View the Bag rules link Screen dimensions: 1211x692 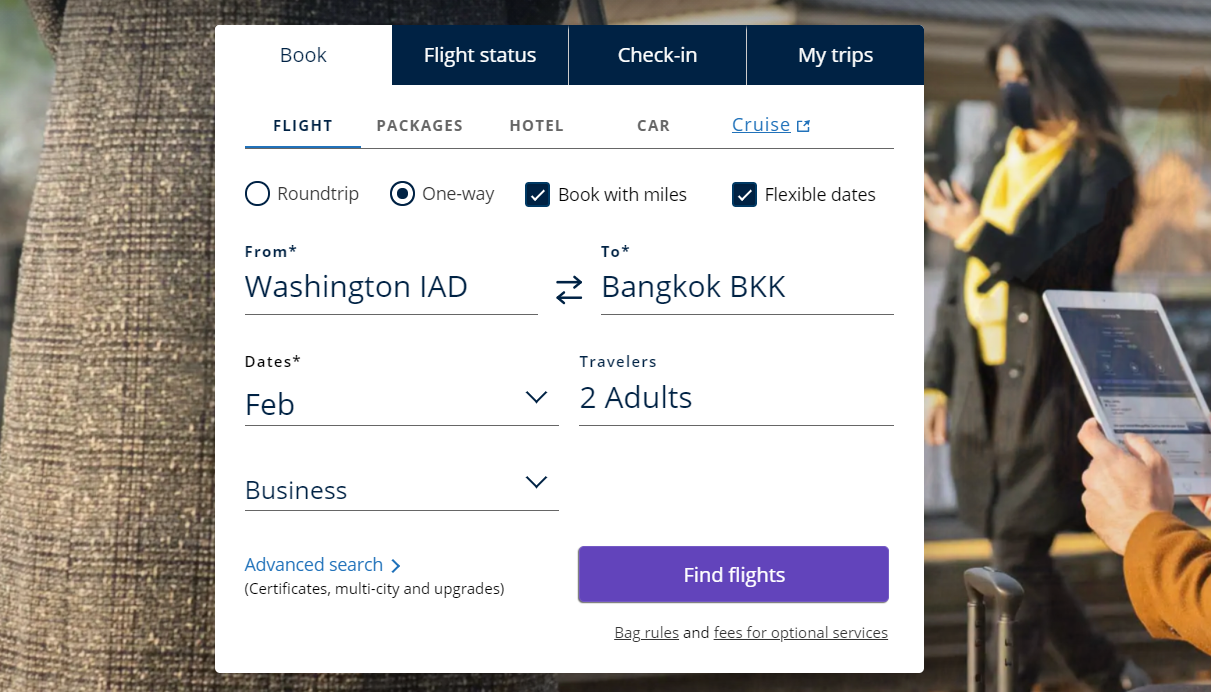point(646,632)
